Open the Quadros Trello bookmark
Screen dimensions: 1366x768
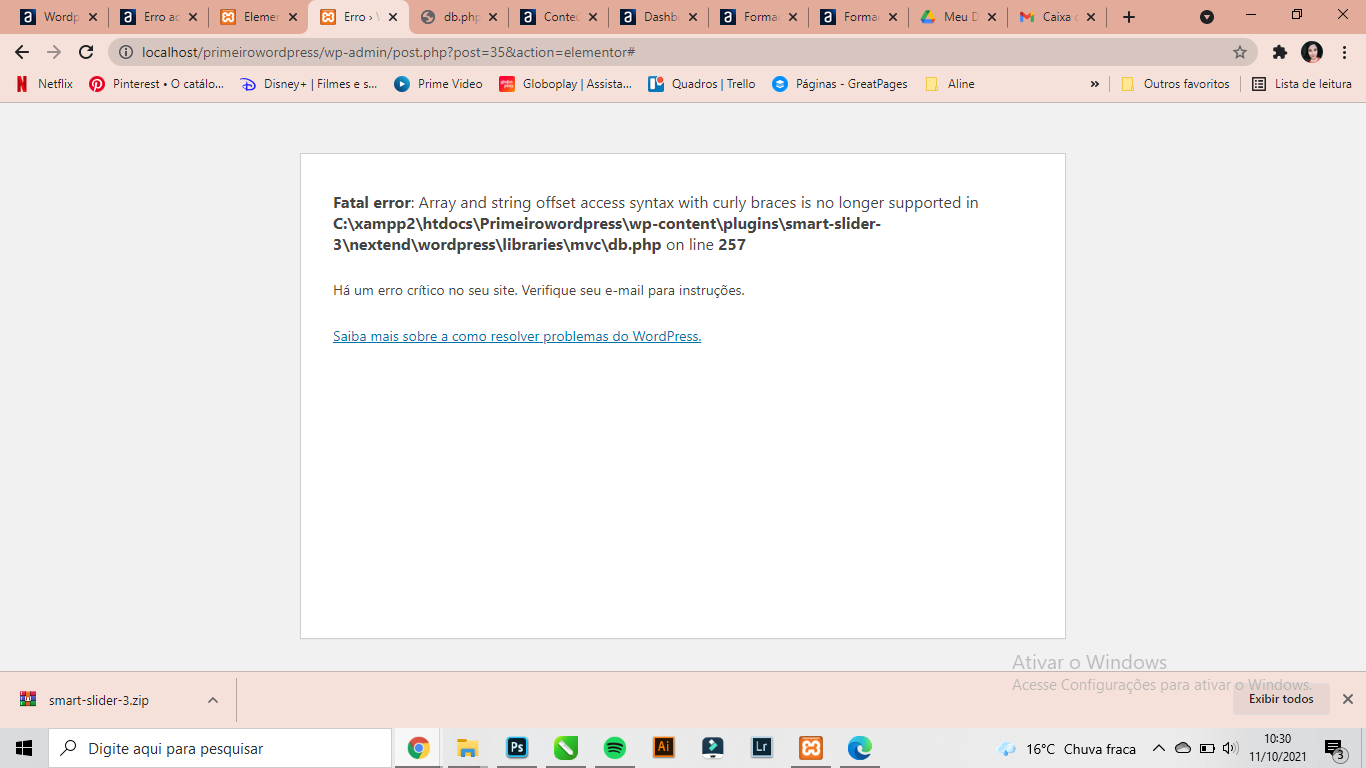click(702, 84)
